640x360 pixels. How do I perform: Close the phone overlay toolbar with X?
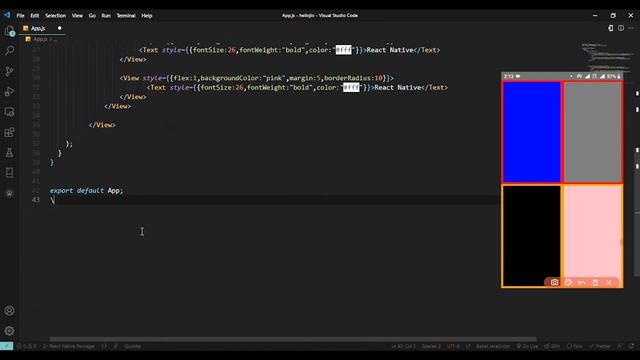[609, 282]
